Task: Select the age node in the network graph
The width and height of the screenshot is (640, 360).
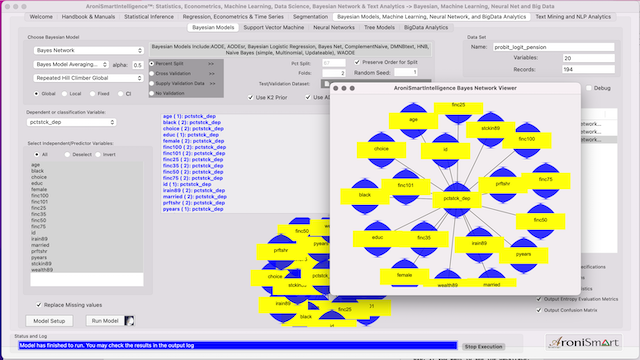Action: 413,120
